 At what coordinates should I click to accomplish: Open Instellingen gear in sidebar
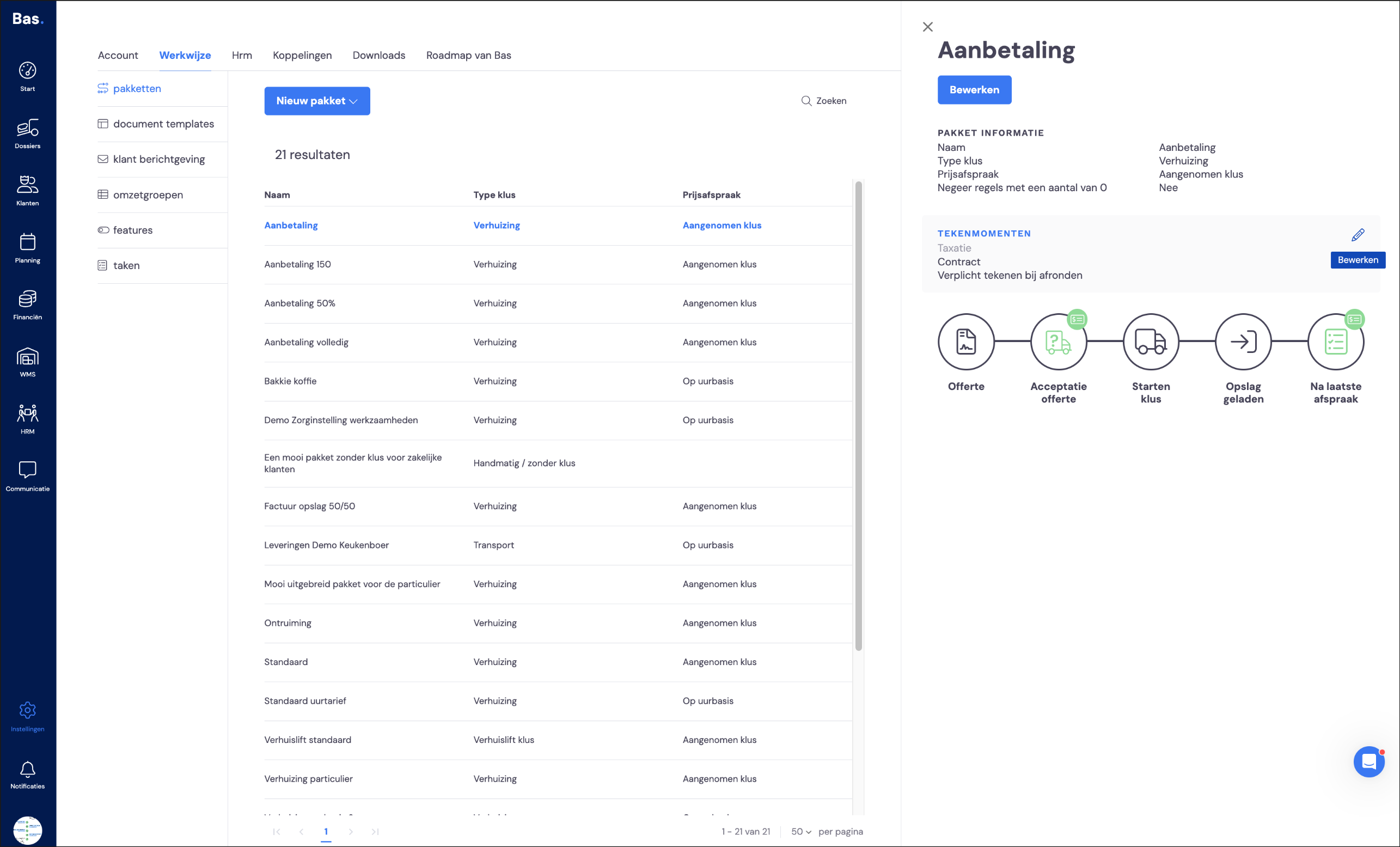click(x=27, y=717)
